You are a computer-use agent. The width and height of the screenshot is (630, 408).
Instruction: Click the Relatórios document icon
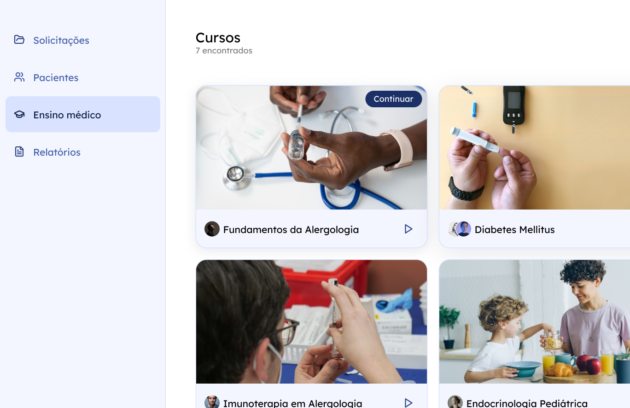[19, 152]
